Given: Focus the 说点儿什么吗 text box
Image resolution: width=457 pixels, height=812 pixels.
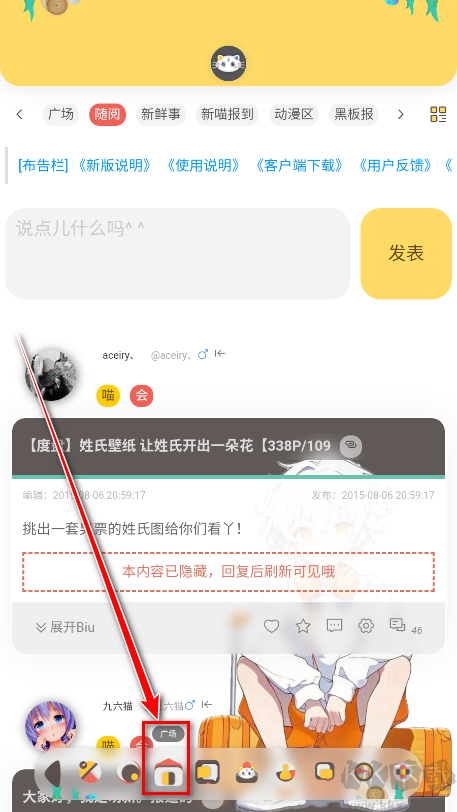Looking at the screenshot, I should (x=178, y=253).
